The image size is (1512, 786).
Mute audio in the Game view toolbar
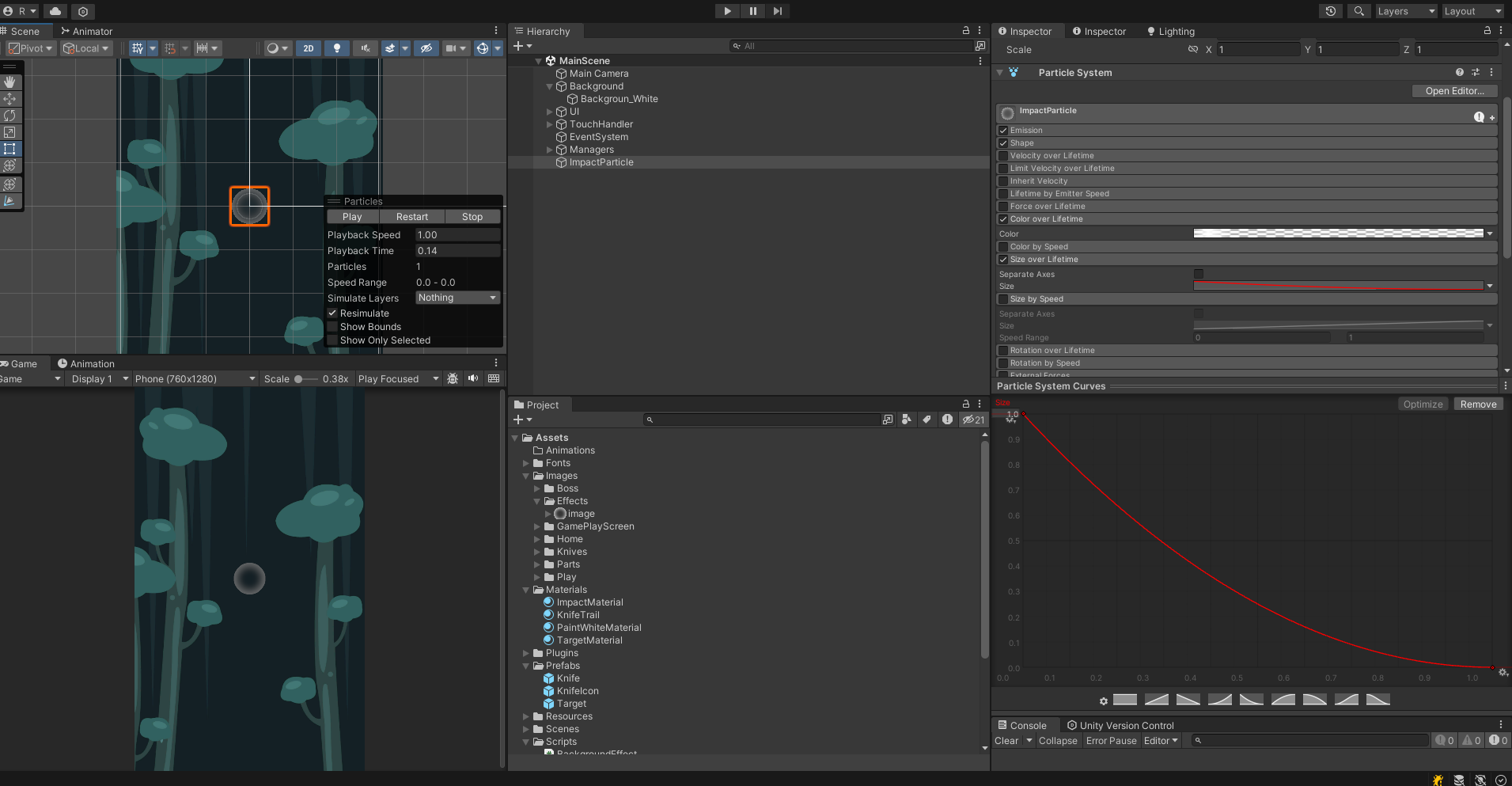pyautogui.click(x=473, y=378)
